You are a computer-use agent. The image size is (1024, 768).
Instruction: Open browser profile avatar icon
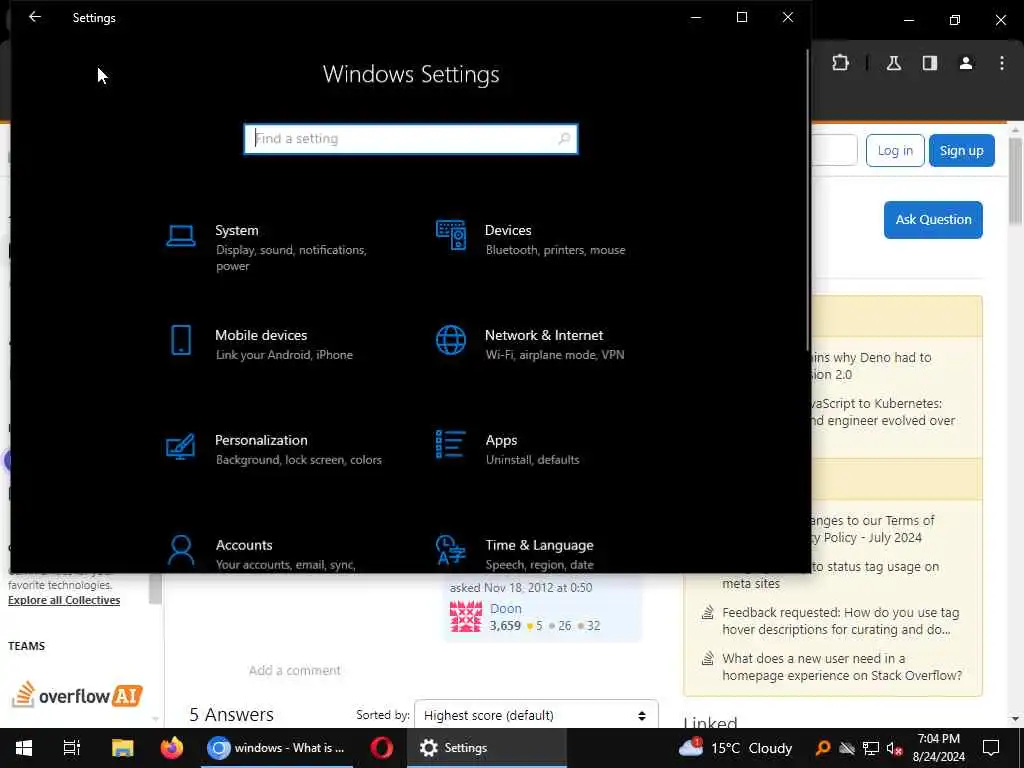tap(966, 63)
